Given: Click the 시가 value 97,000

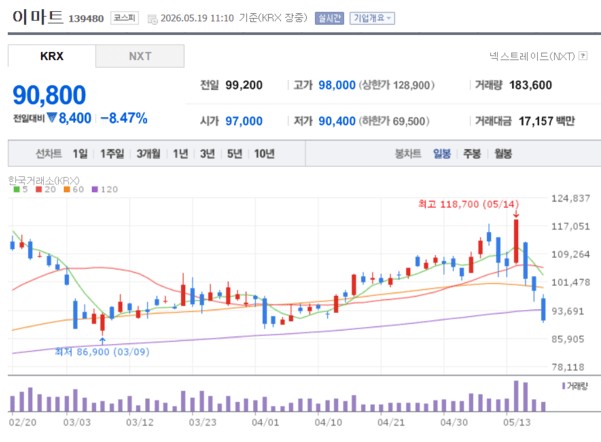Looking at the screenshot, I should click(244, 121).
